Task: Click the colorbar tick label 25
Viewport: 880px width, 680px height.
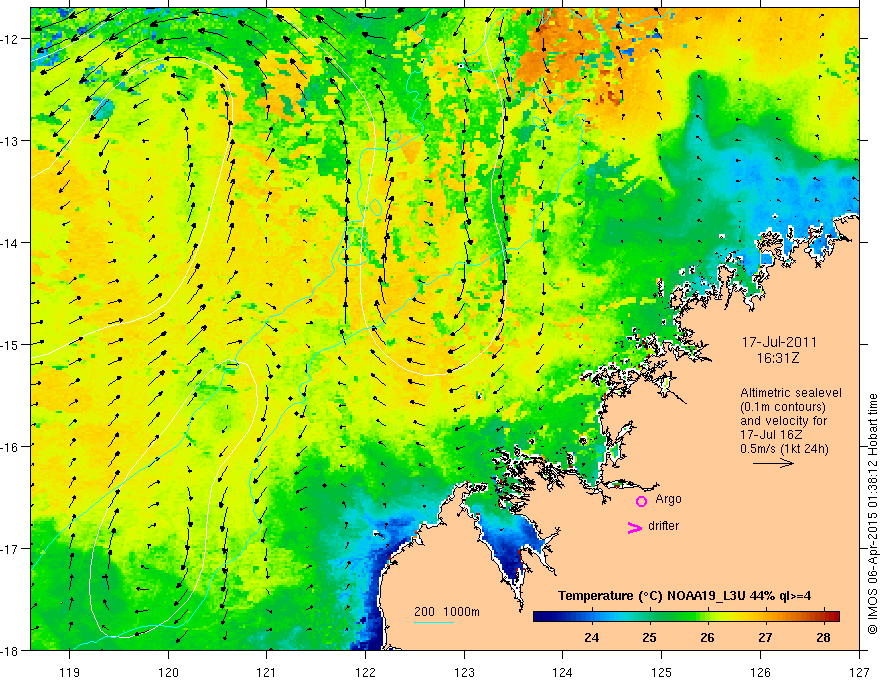Action: (649, 637)
